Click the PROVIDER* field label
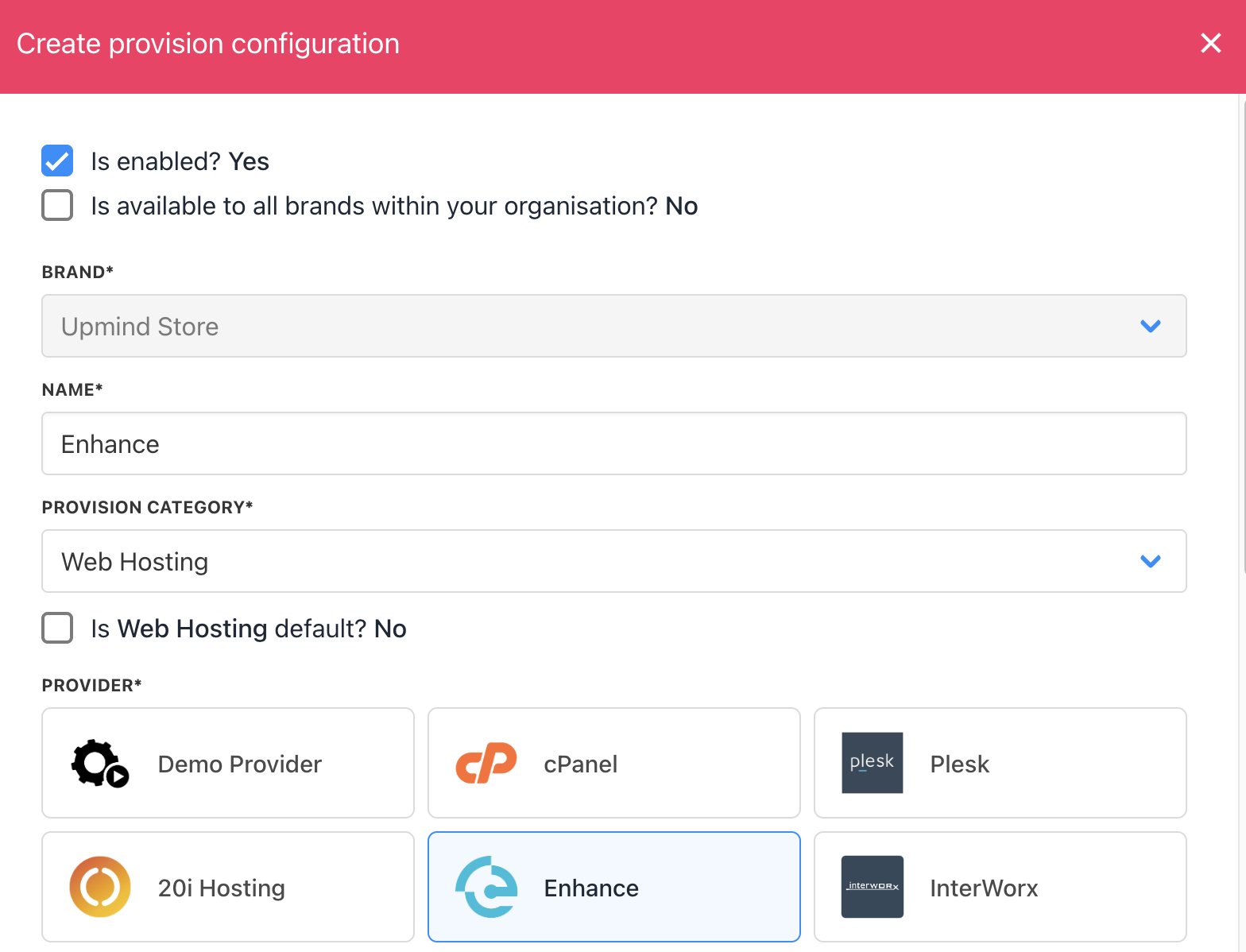Viewport: 1246px width, 952px height. click(91, 685)
